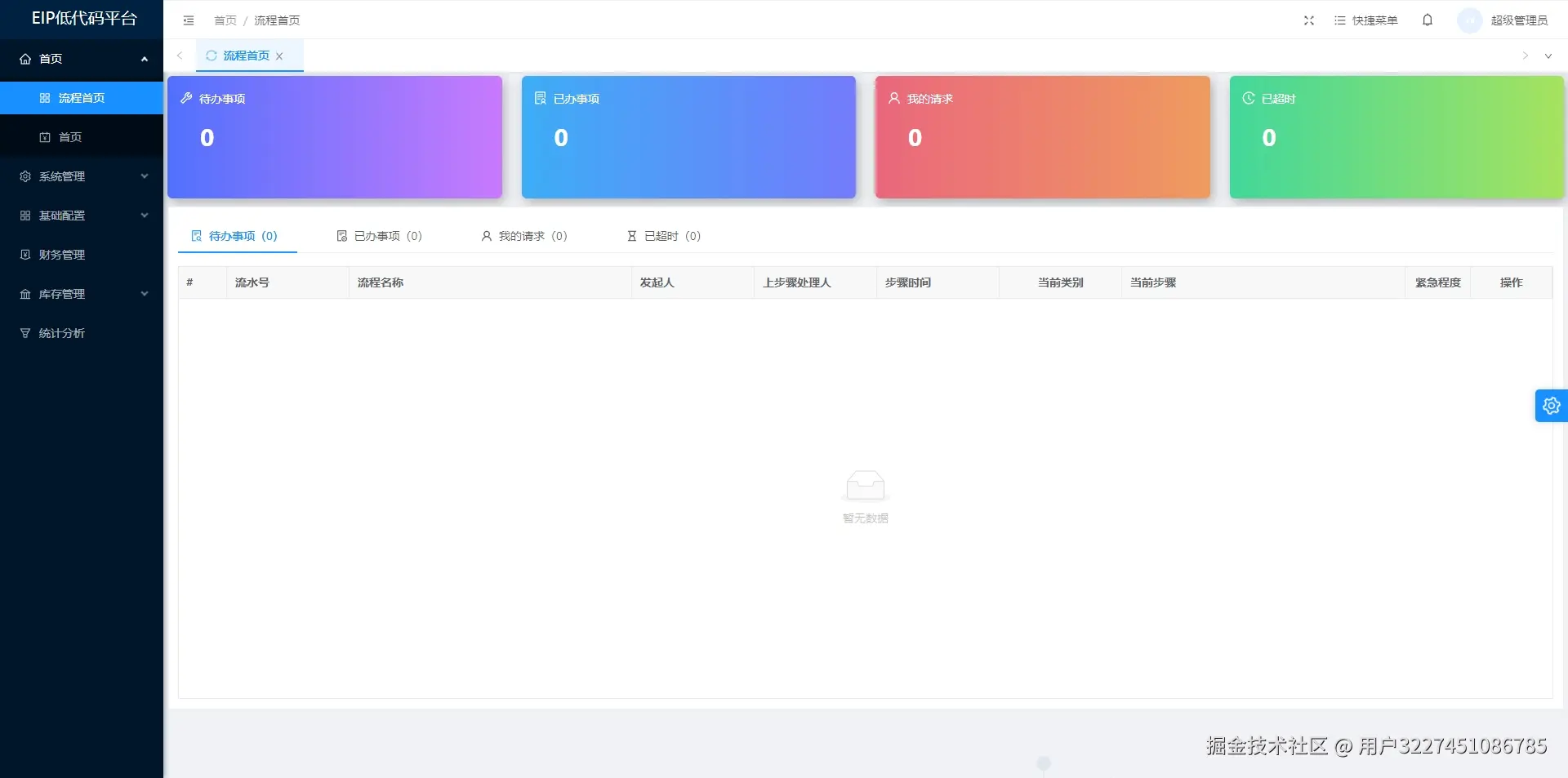This screenshot has width=1568, height=778.
Task: Click the 紧急程度 column header
Action: coord(1438,282)
